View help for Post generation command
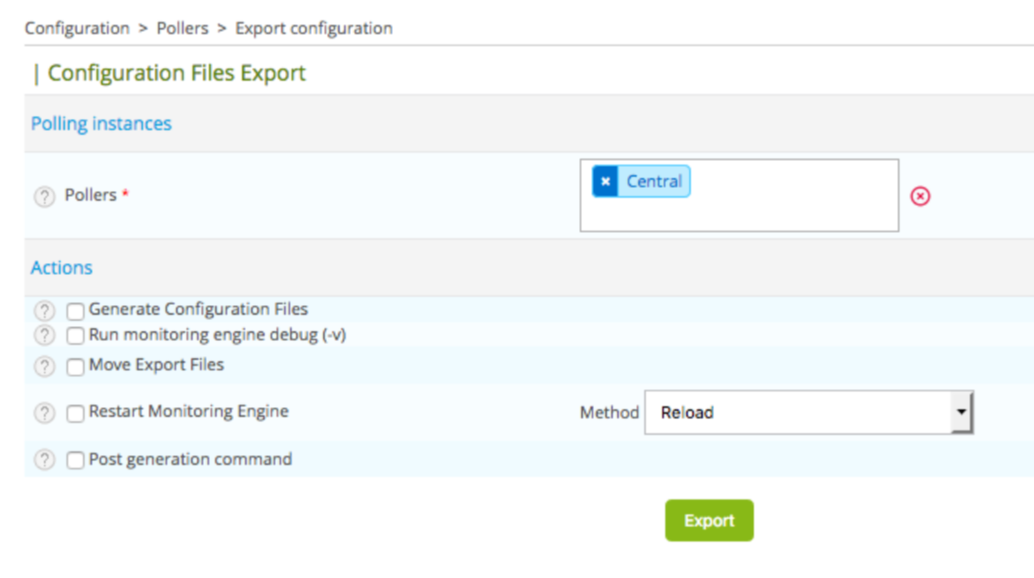This screenshot has height=578, width=1034. (x=44, y=460)
